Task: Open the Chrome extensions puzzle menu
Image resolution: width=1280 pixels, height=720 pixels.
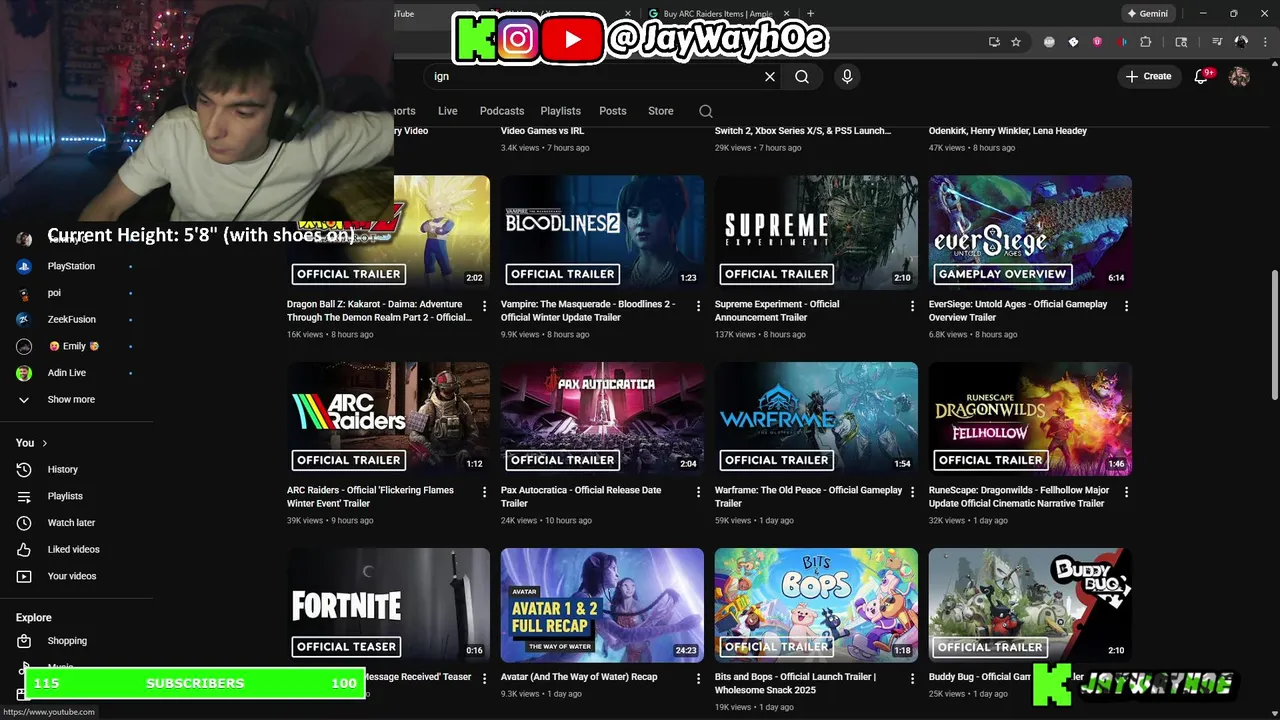Action: click(1146, 42)
